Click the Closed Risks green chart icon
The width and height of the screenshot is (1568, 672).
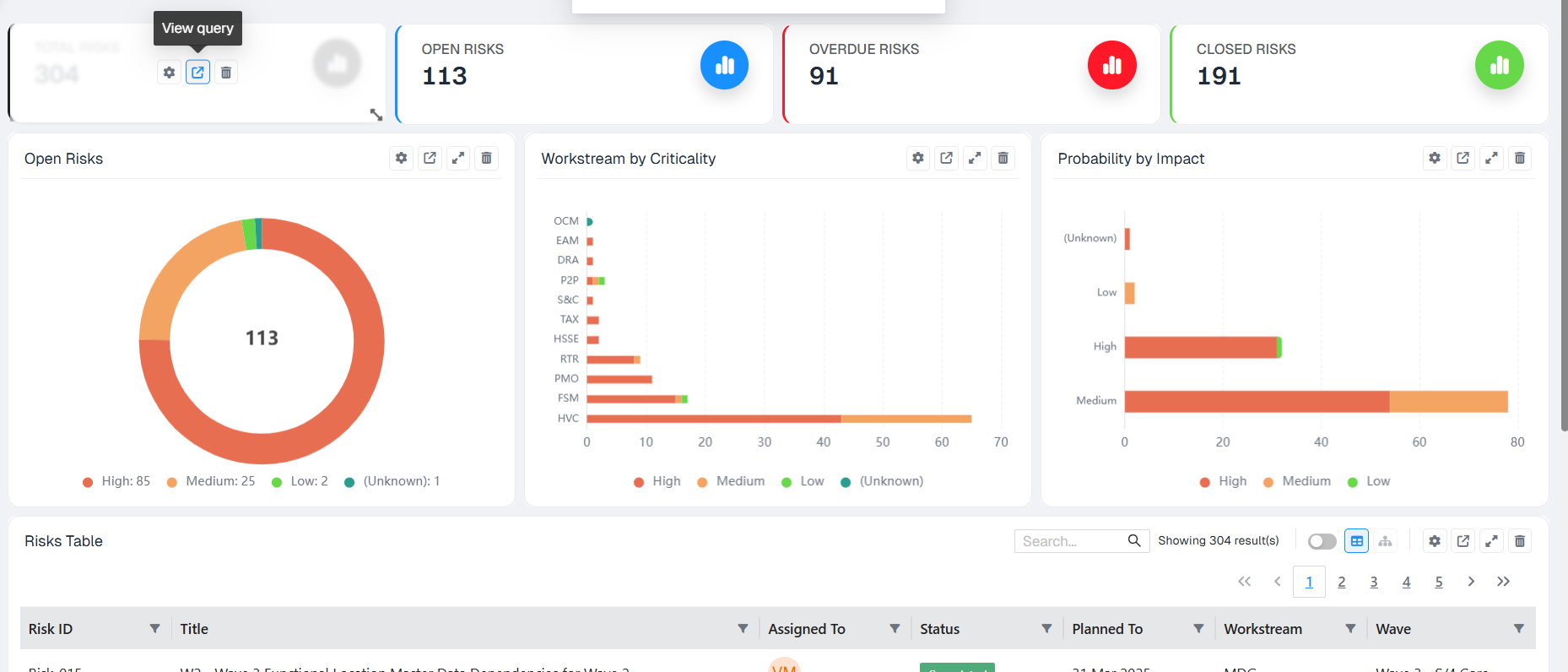click(x=1500, y=65)
